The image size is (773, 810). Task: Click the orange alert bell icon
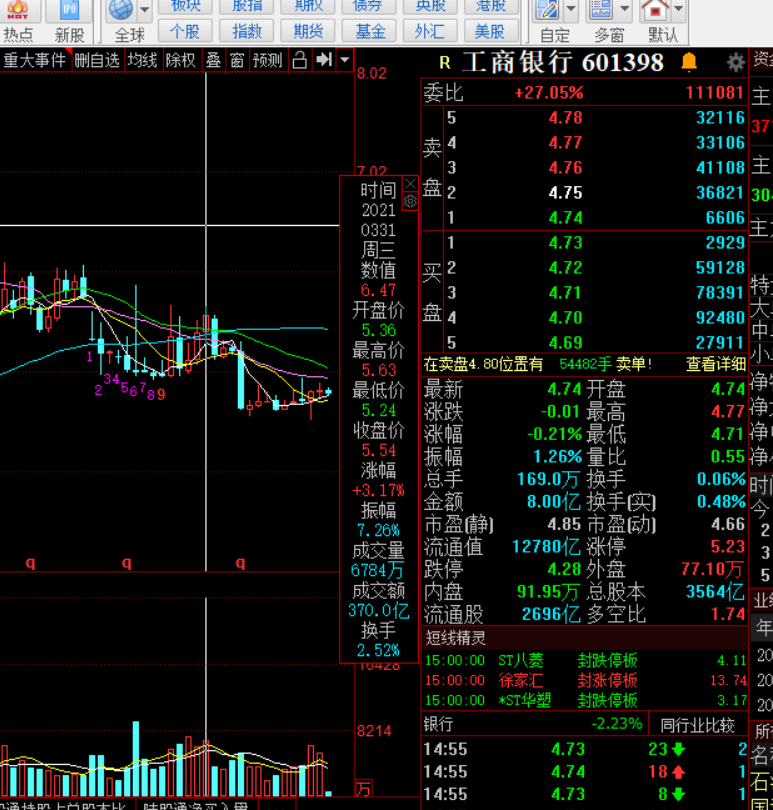click(689, 62)
